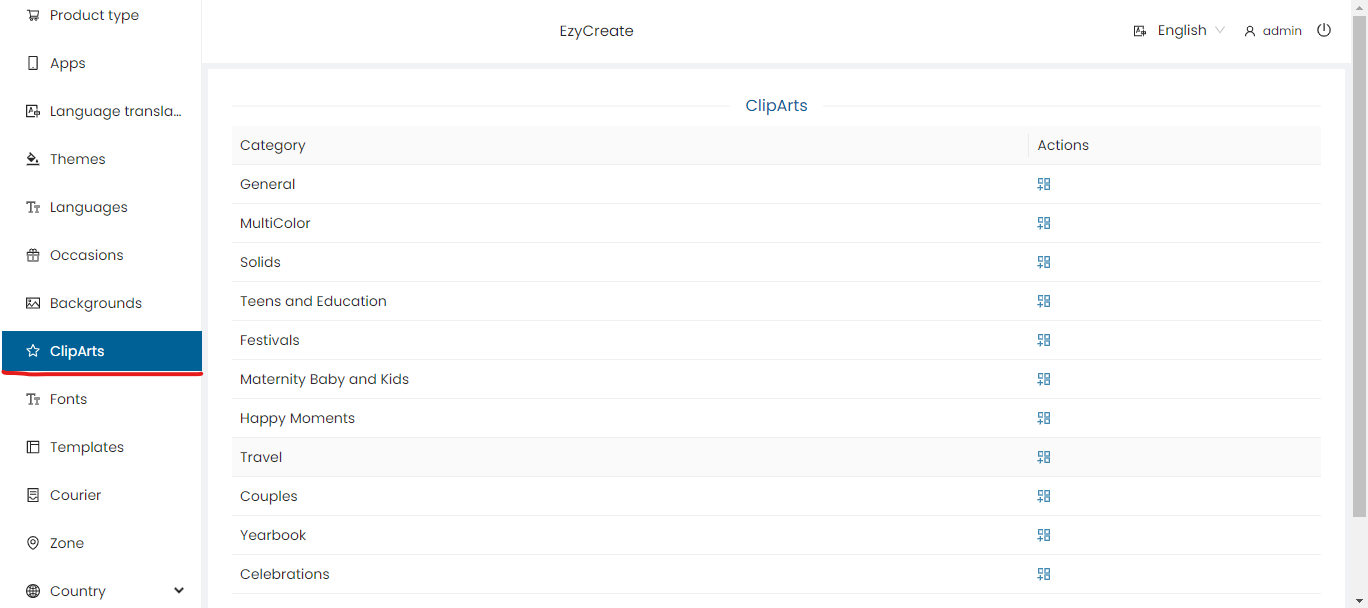Click the Themes paint bucket icon

pyautogui.click(x=33, y=159)
